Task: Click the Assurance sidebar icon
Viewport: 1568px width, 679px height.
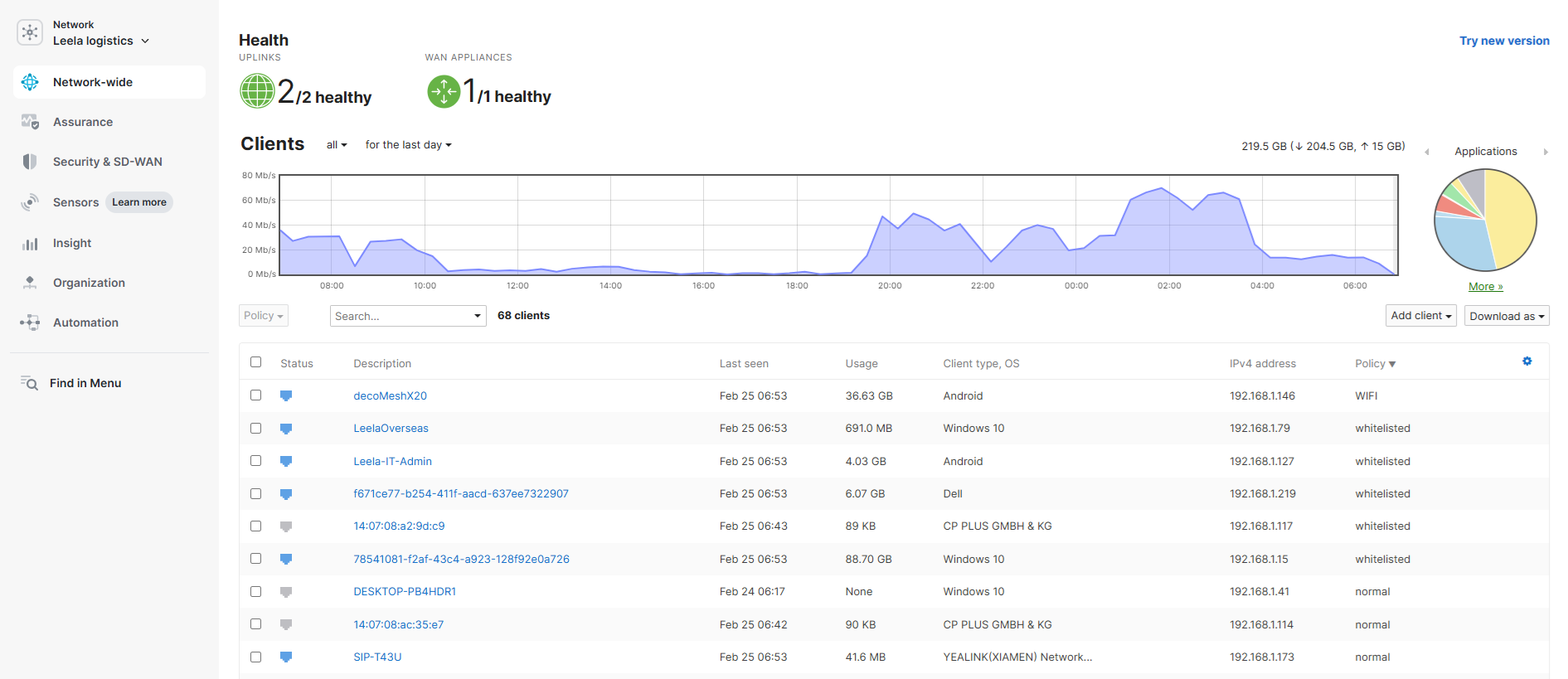Action: 30,122
